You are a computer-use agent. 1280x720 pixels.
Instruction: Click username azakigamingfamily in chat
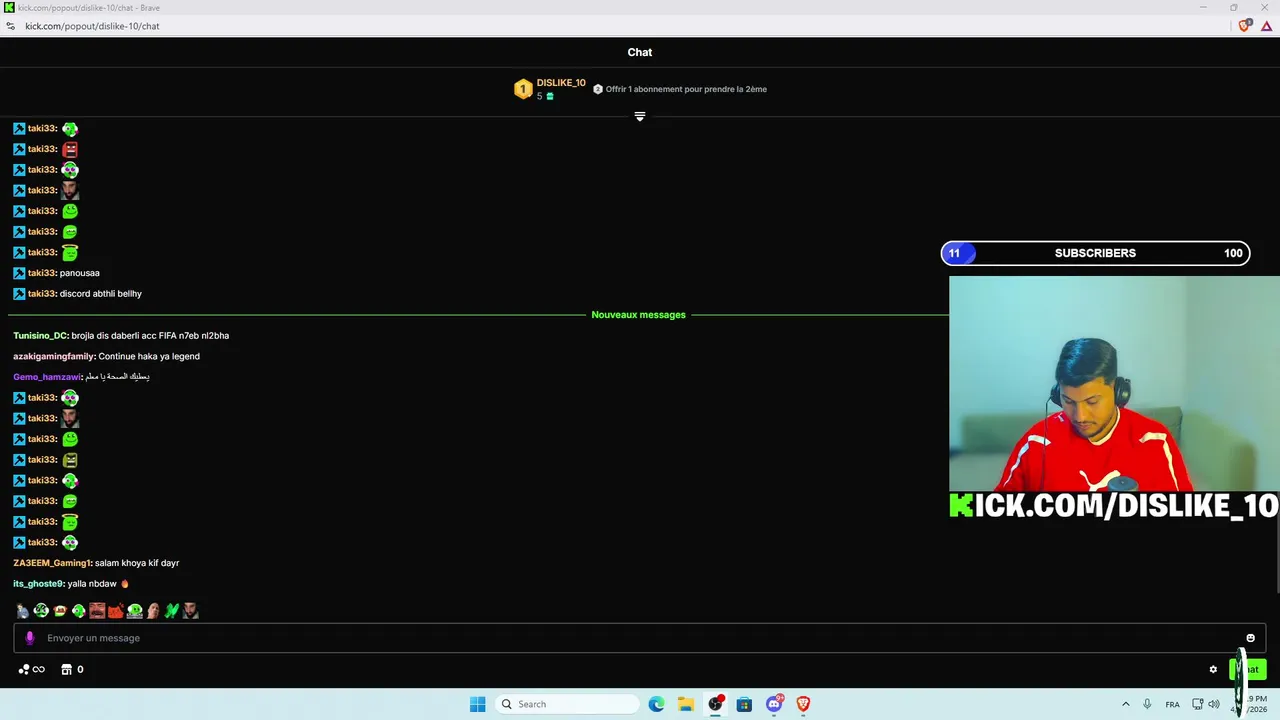click(x=54, y=357)
